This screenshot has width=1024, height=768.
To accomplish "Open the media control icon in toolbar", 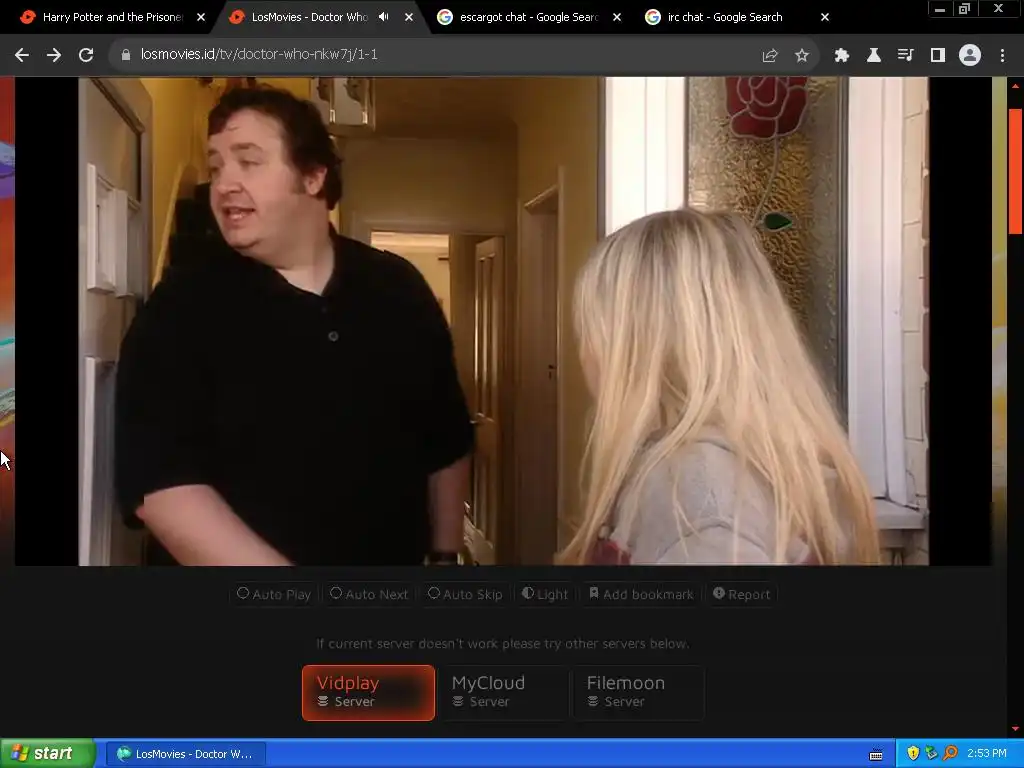I will (x=905, y=56).
